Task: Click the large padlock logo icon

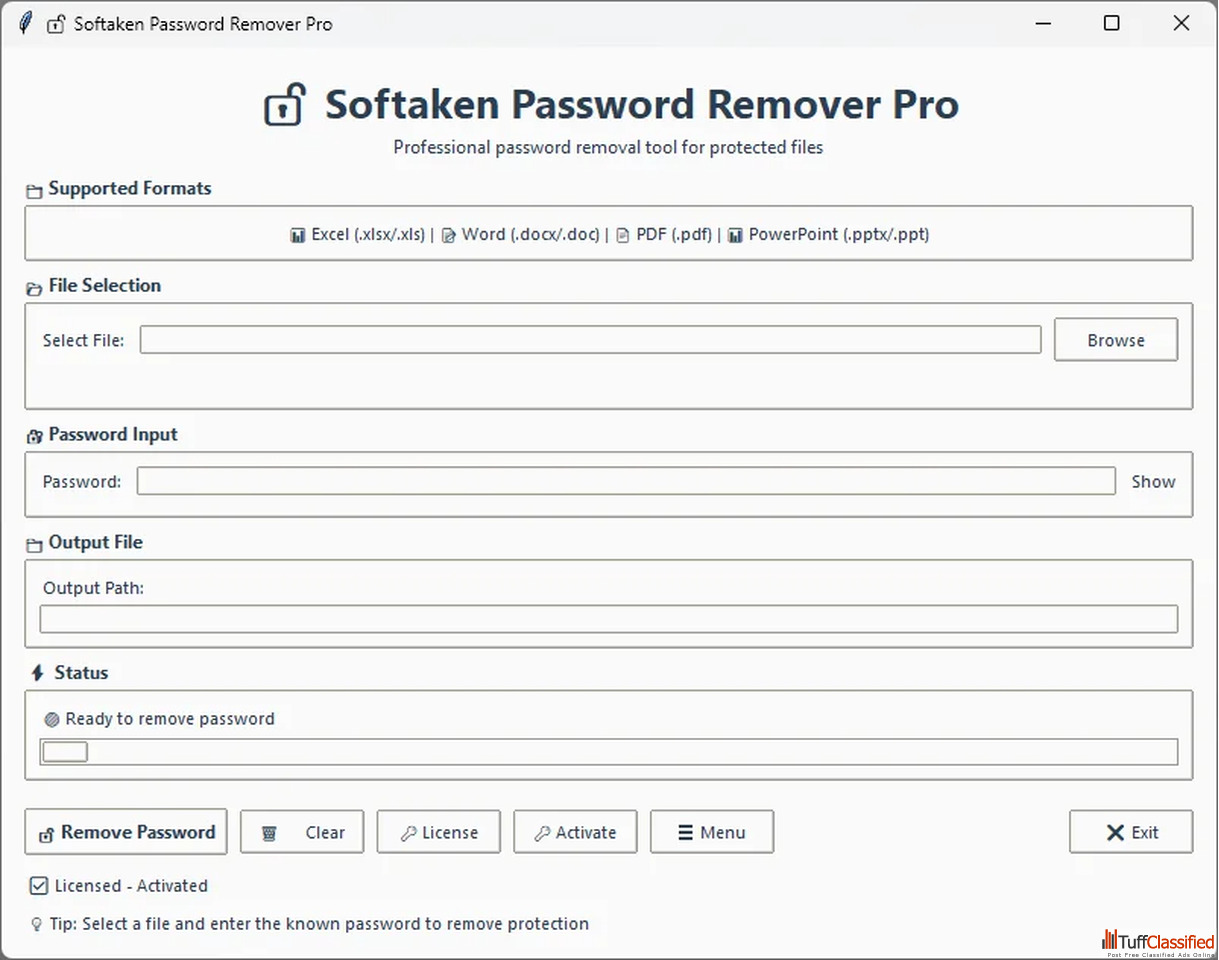Action: 284,105
